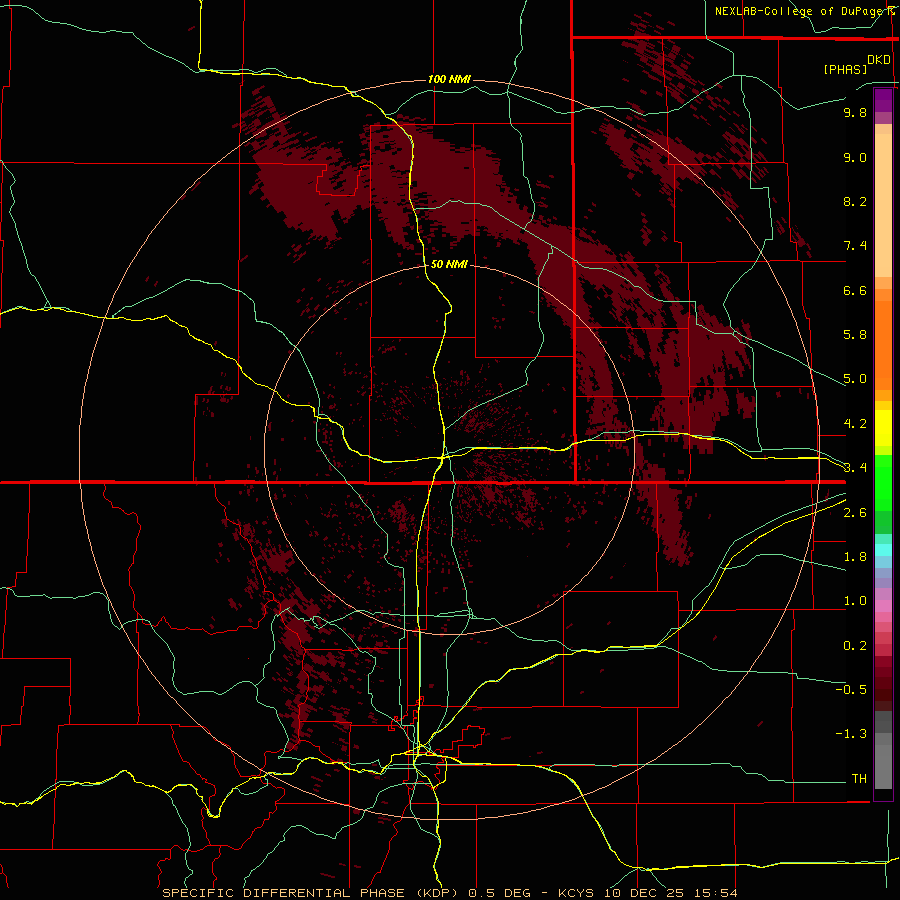Click the 1.0 scale value

pyautogui.click(x=855, y=601)
